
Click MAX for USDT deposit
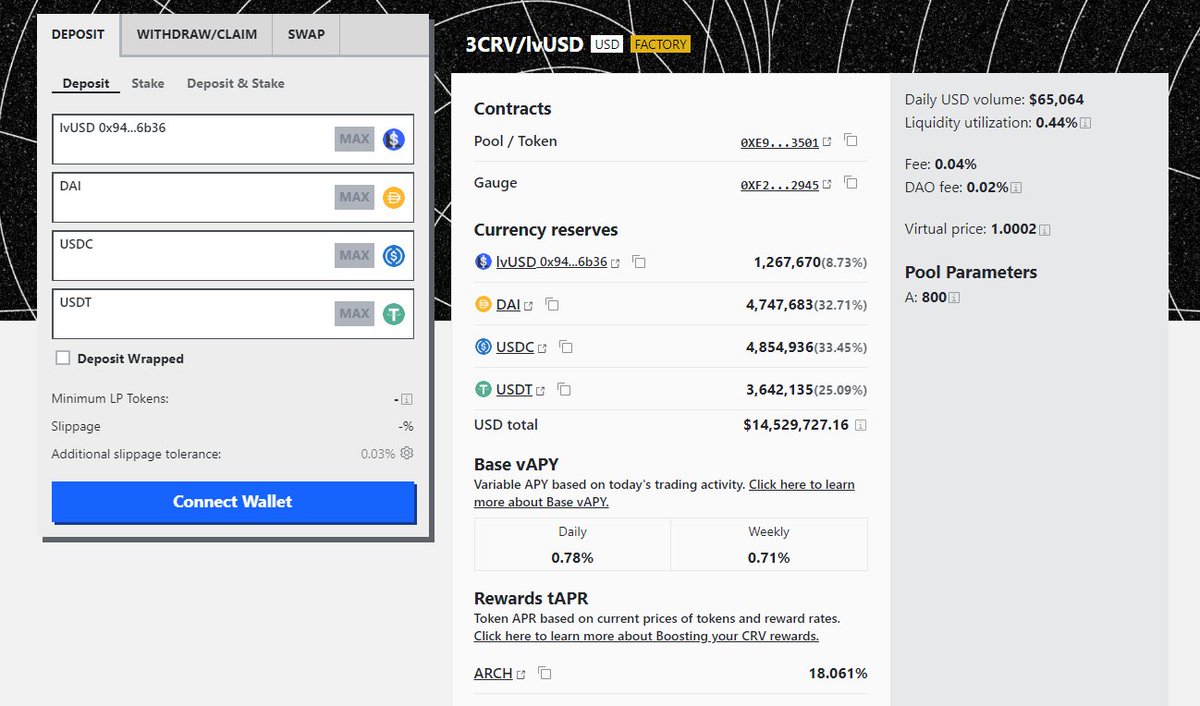coord(354,313)
